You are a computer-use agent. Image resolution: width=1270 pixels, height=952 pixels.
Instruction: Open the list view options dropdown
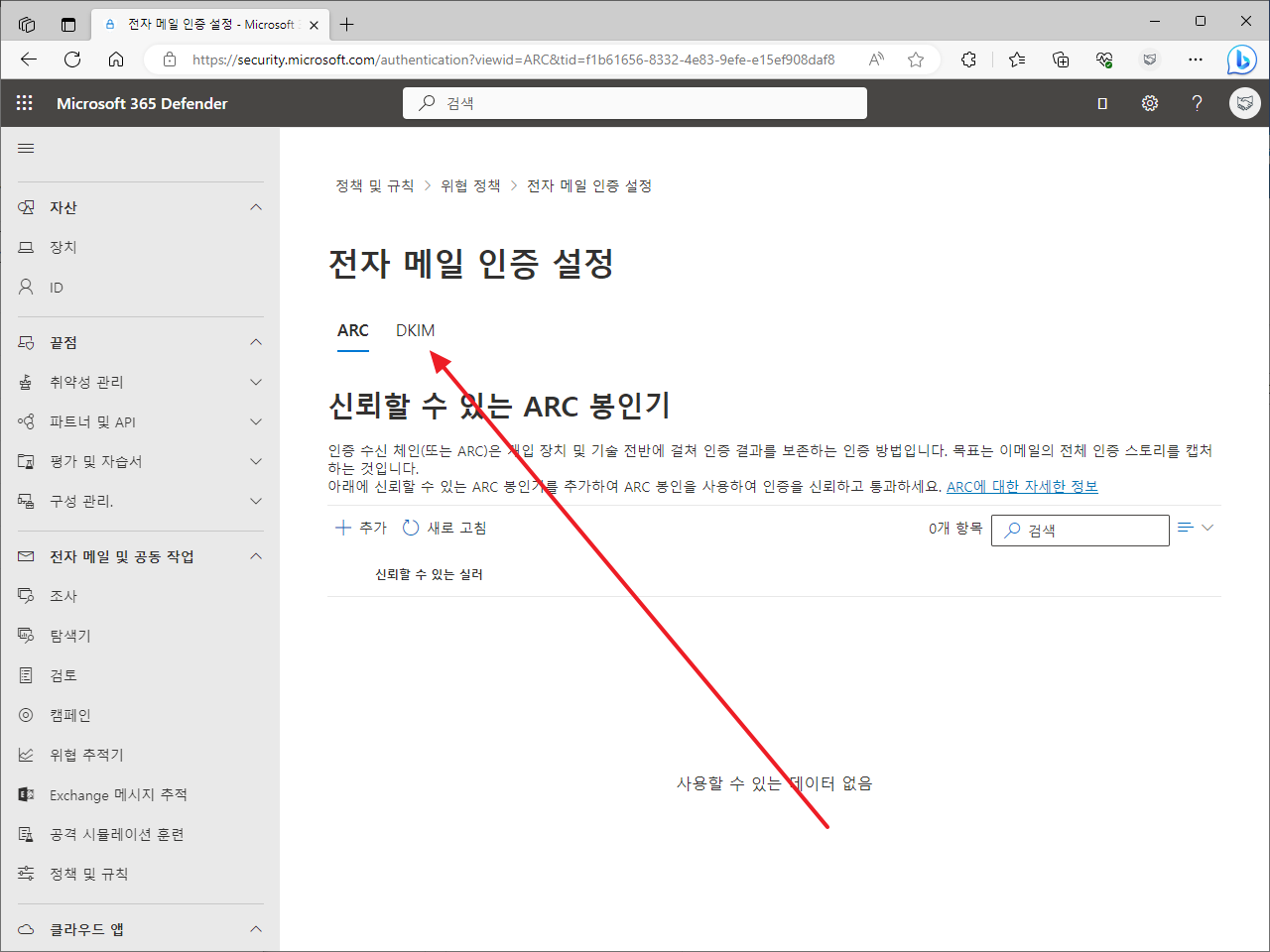coord(1196,528)
